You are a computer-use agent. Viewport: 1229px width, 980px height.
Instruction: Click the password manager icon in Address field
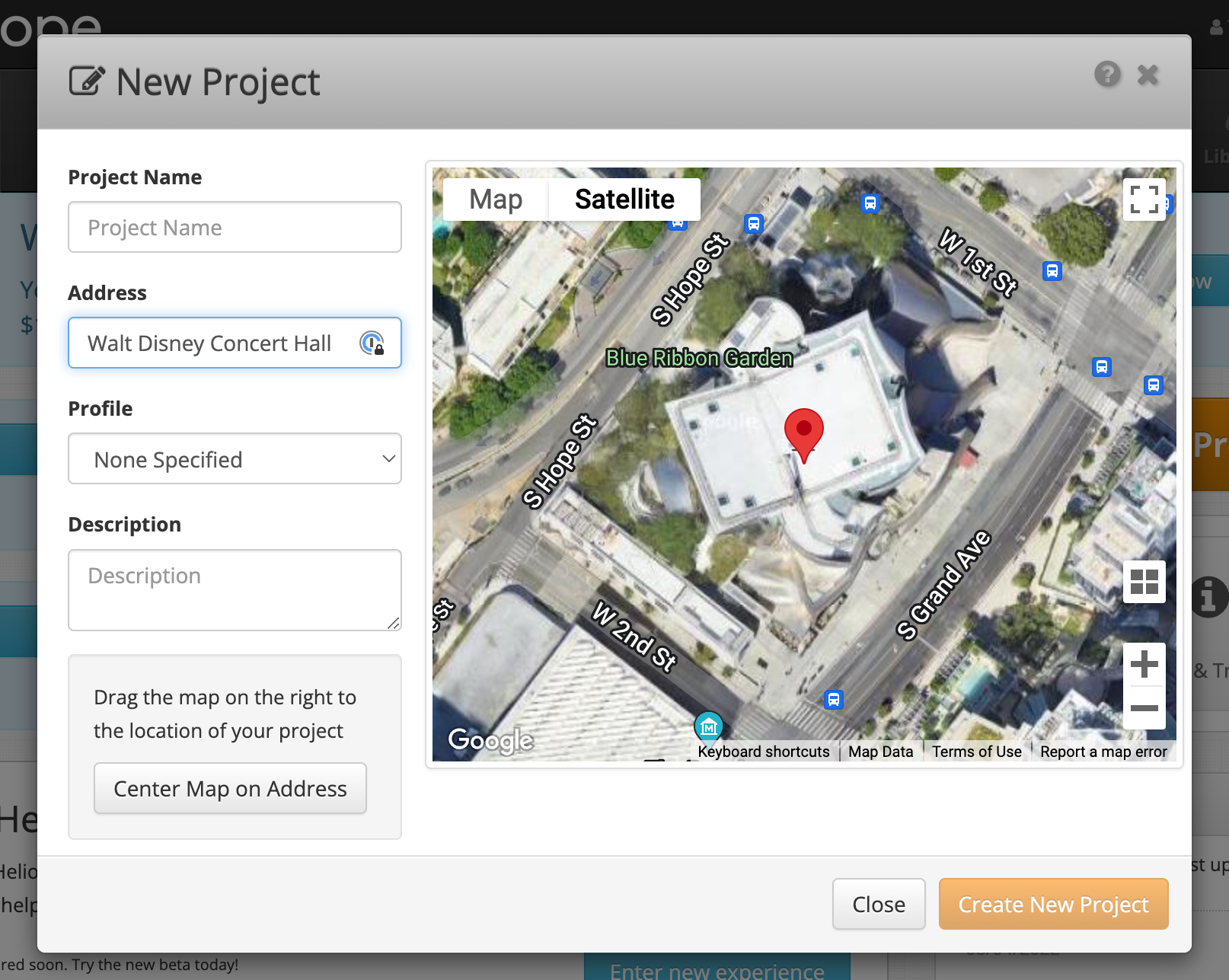coord(372,343)
